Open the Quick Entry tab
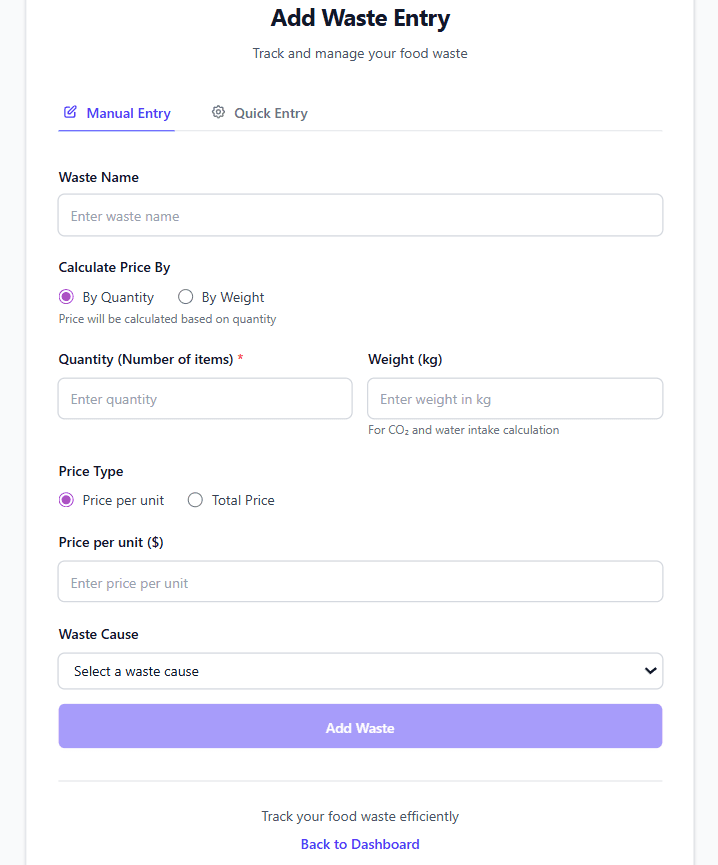 click(260, 113)
